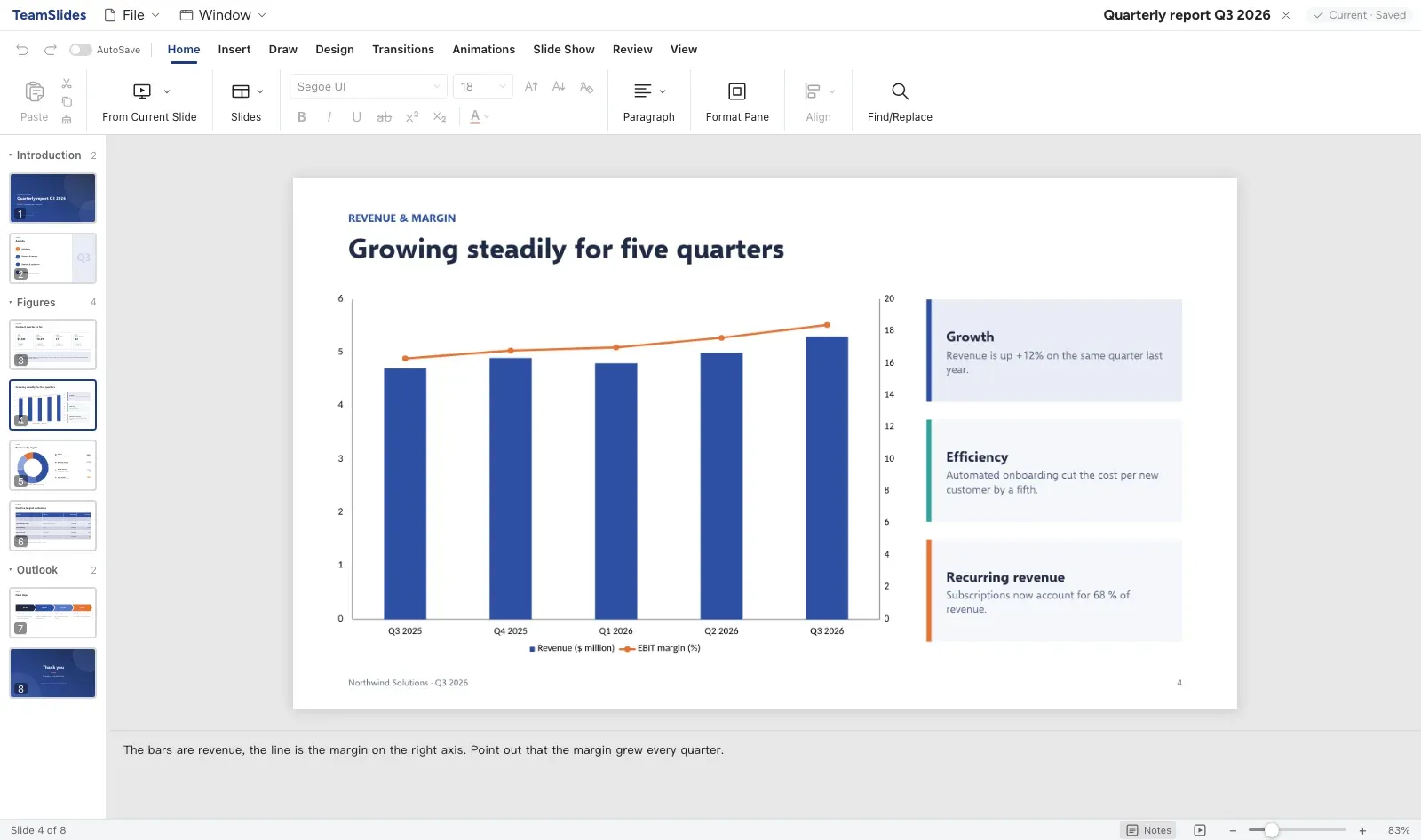Image resolution: width=1421 pixels, height=840 pixels.
Task: Click the Cut scissors icon
Action: click(x=67, y=83)
